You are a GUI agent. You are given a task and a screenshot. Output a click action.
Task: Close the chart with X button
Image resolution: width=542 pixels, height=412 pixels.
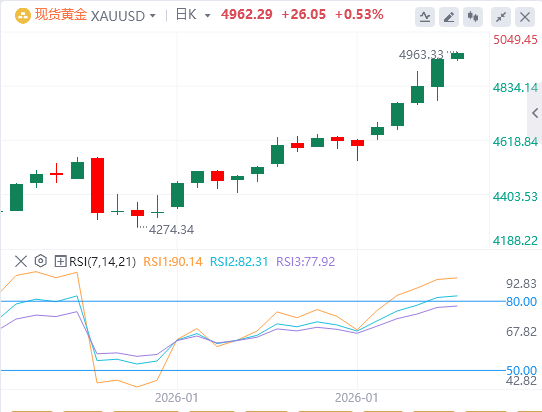pos(525,17)
